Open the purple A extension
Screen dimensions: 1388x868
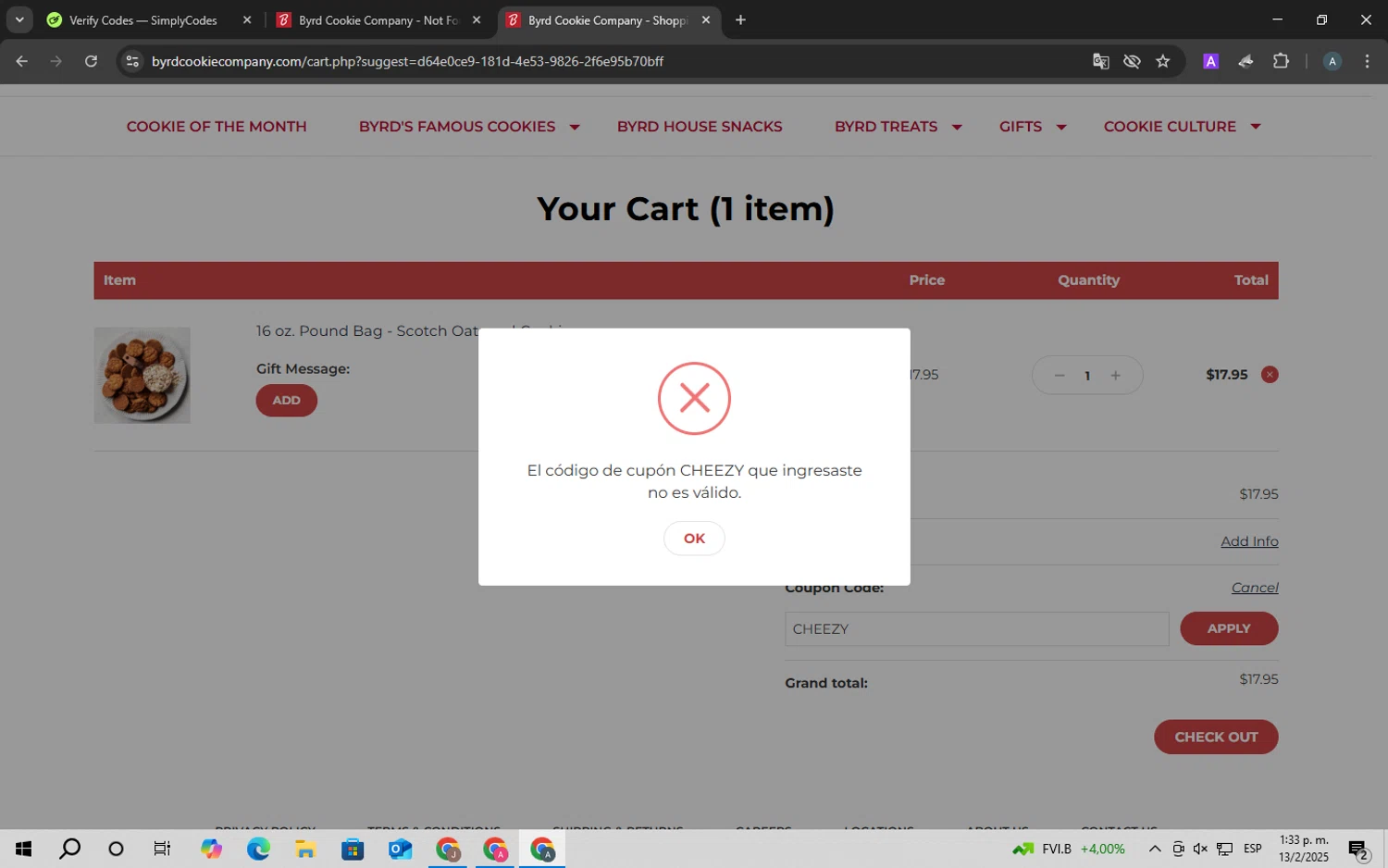pyautogui.click(x=1210, y=61)
